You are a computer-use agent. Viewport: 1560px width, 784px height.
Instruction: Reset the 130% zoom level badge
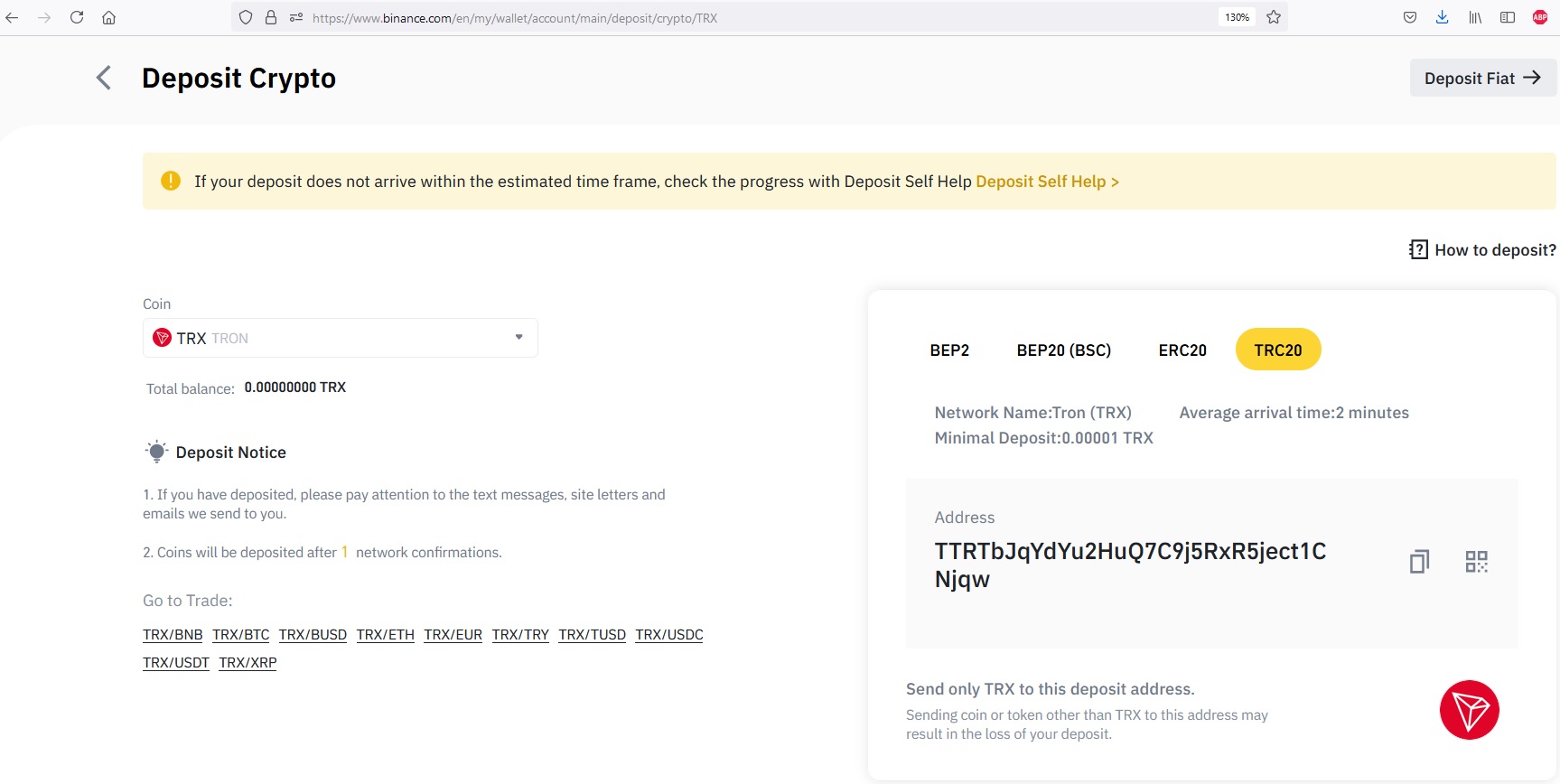pos(1237,17)
